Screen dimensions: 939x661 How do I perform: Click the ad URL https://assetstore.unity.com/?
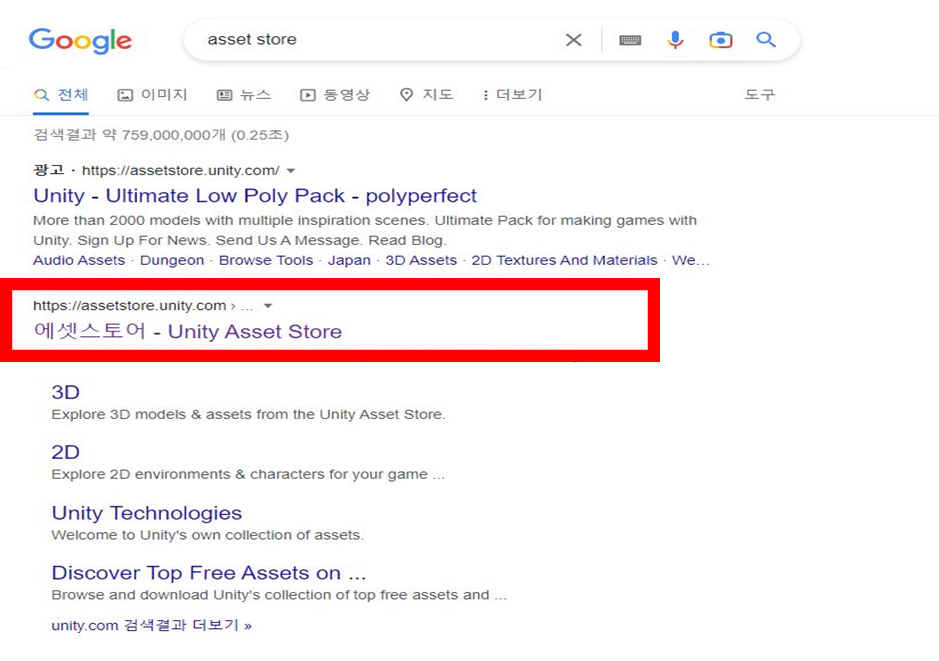pos(180,171)
